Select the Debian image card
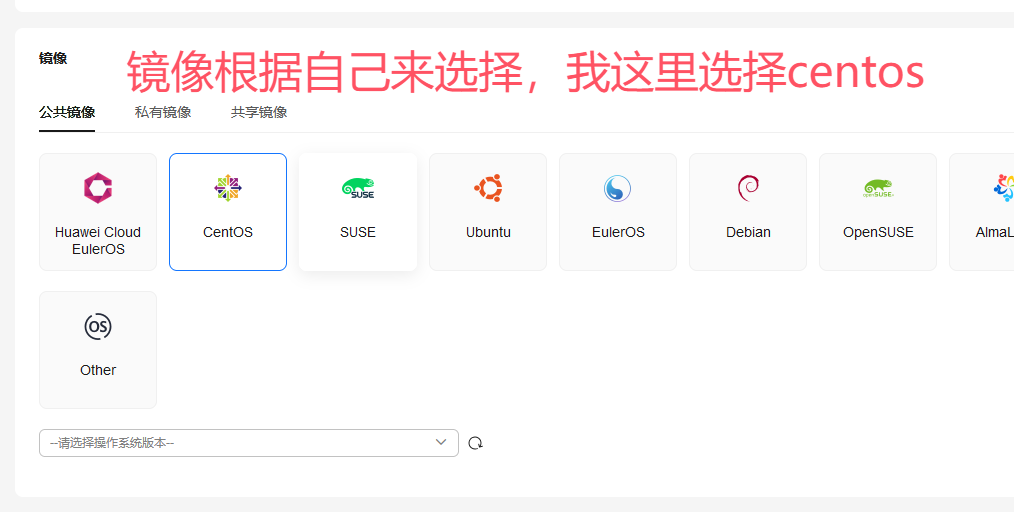 click(748, 212)
